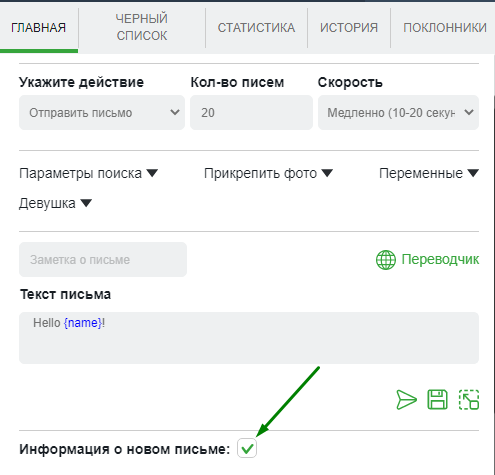Image resolution: width=495 pixels, height=475 pixels.
Task: Expand 'Переменные' section
Action: pyautogui.click(x=429, y=173)
